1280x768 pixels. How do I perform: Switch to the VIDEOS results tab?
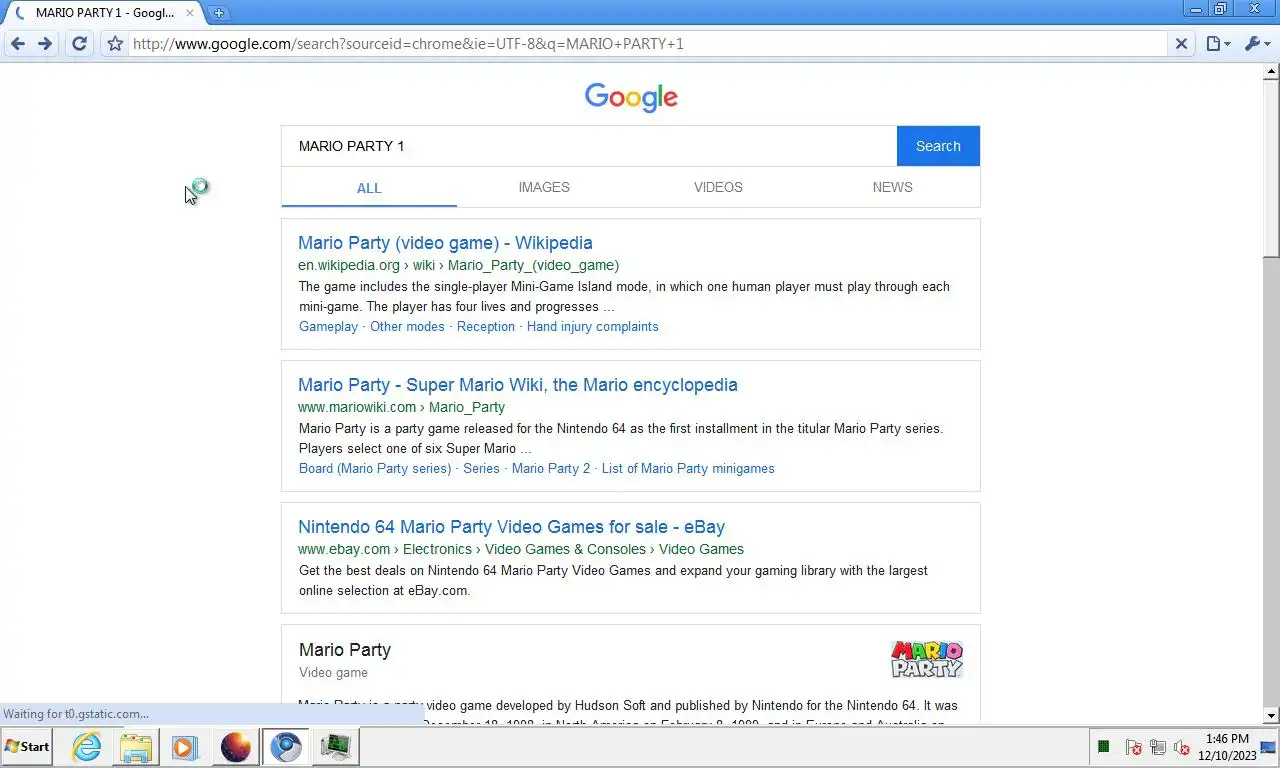(718, 187)
